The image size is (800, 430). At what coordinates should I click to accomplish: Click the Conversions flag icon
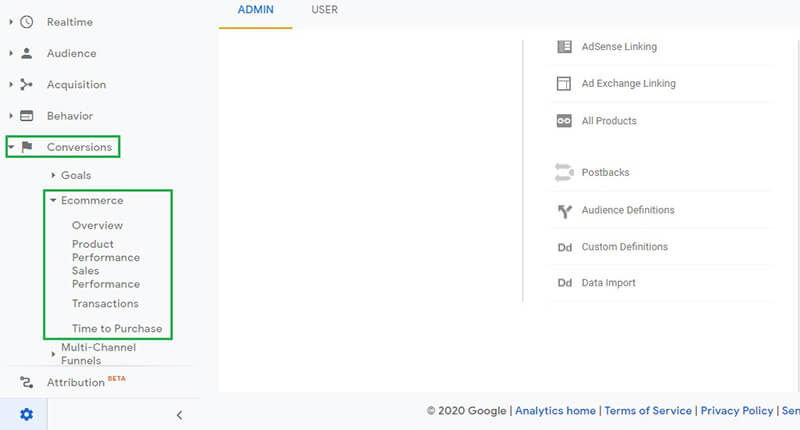click(27, 147)
